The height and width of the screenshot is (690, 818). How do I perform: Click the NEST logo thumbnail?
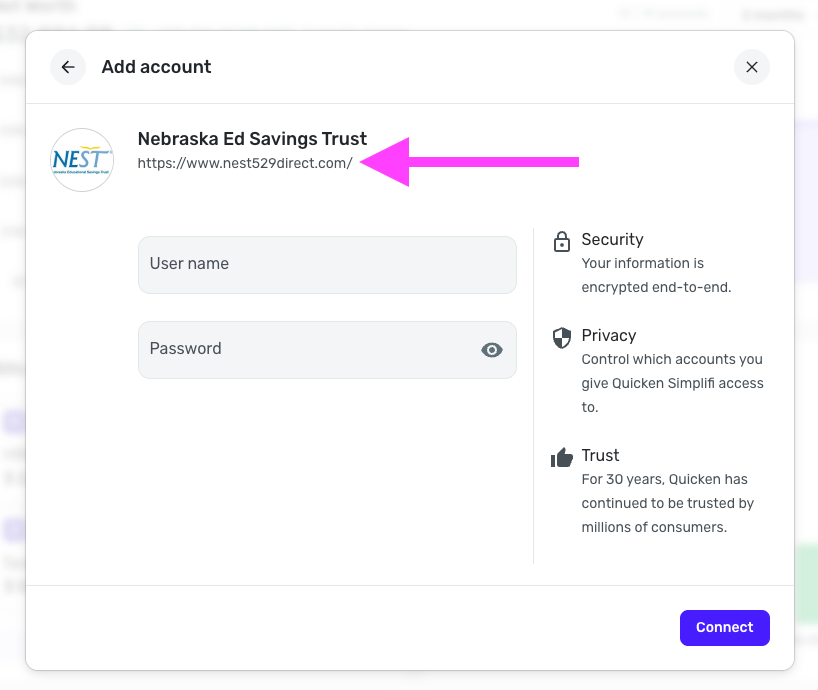pyautogui.click(x=82, y=160)
